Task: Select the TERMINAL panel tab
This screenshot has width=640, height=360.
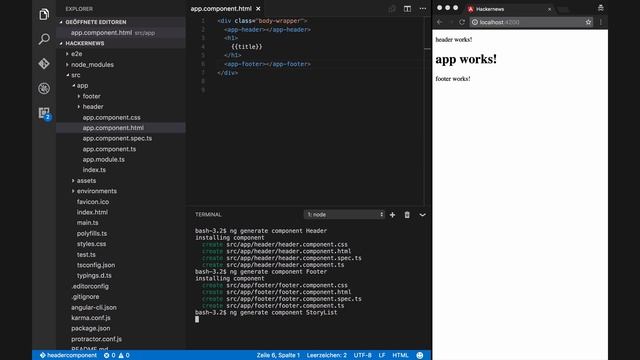Action: click(208, 215)
